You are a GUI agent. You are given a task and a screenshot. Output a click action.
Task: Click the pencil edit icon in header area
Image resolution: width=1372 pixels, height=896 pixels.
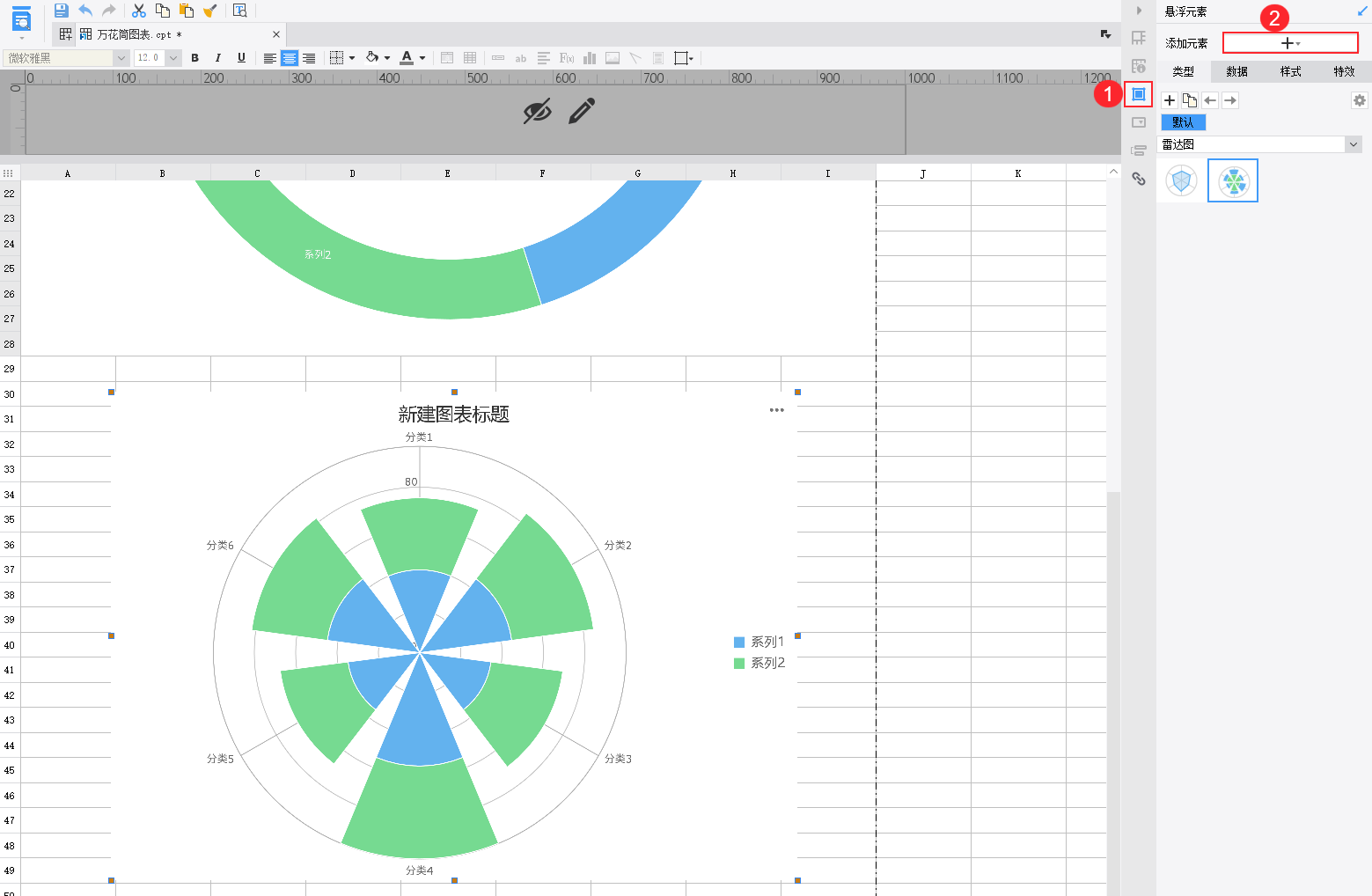(582, 111)
